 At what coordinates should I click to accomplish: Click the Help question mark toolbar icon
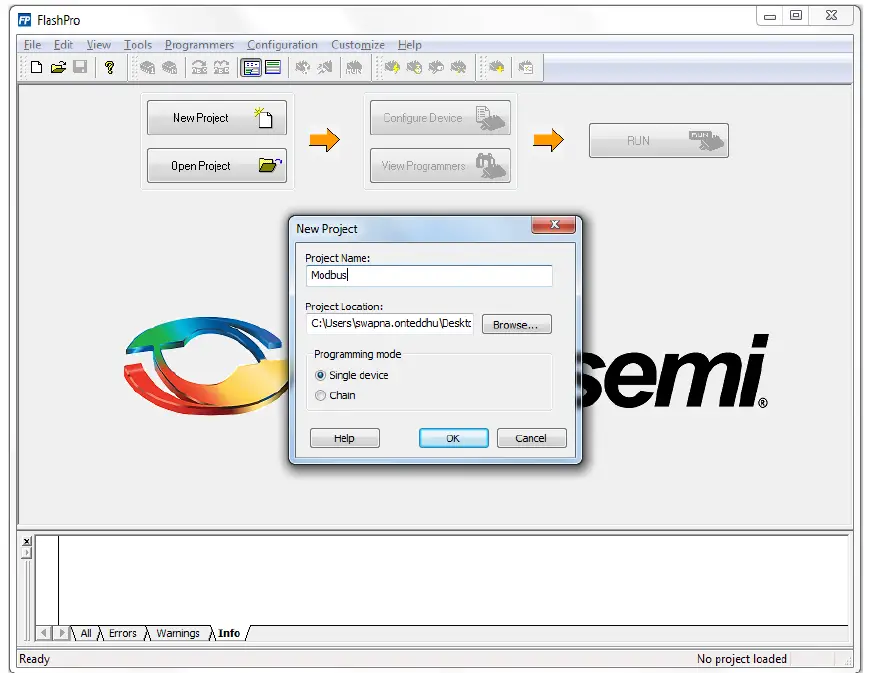110,67
